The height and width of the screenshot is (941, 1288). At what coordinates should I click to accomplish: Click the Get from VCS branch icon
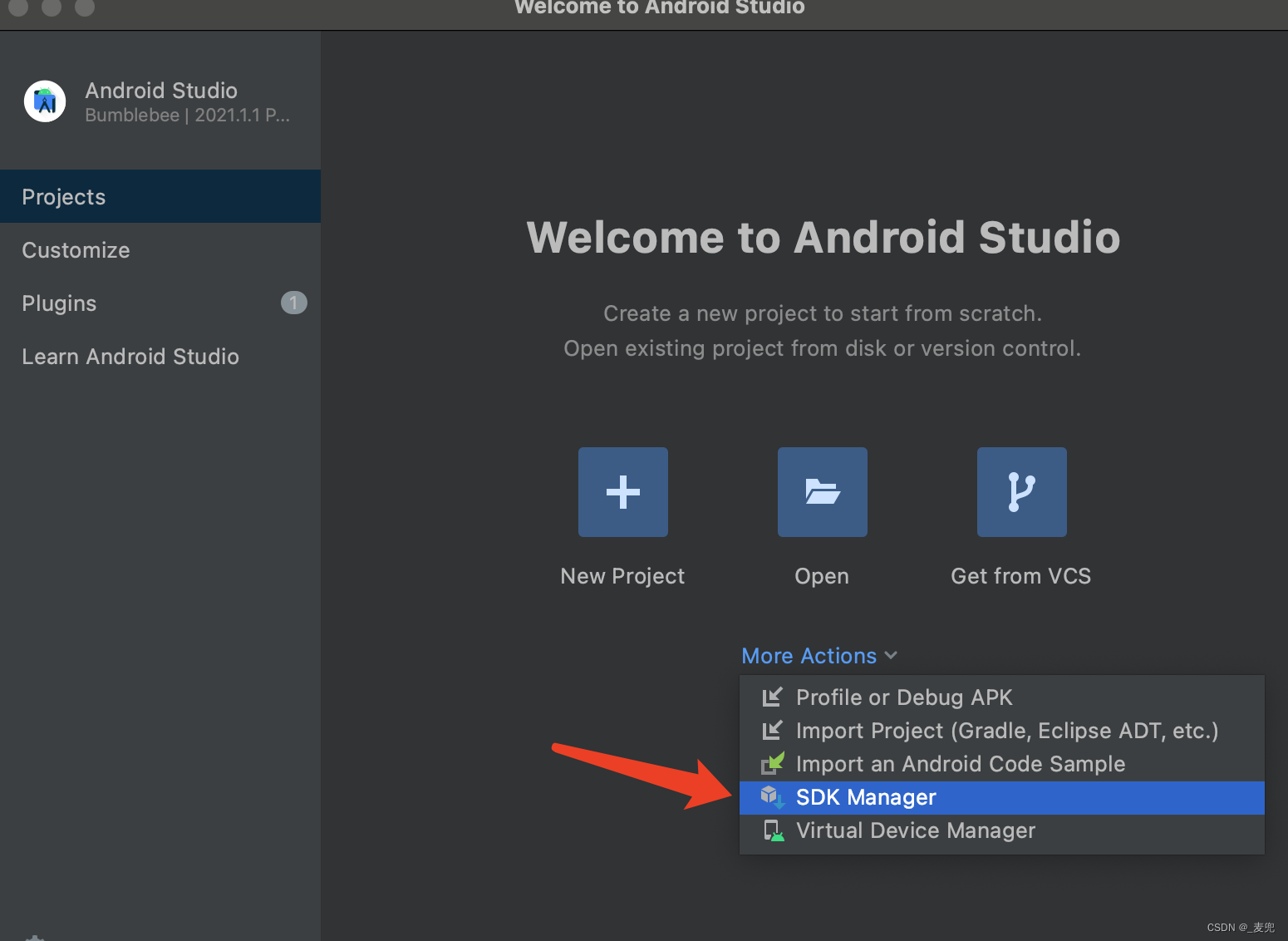1022,492
